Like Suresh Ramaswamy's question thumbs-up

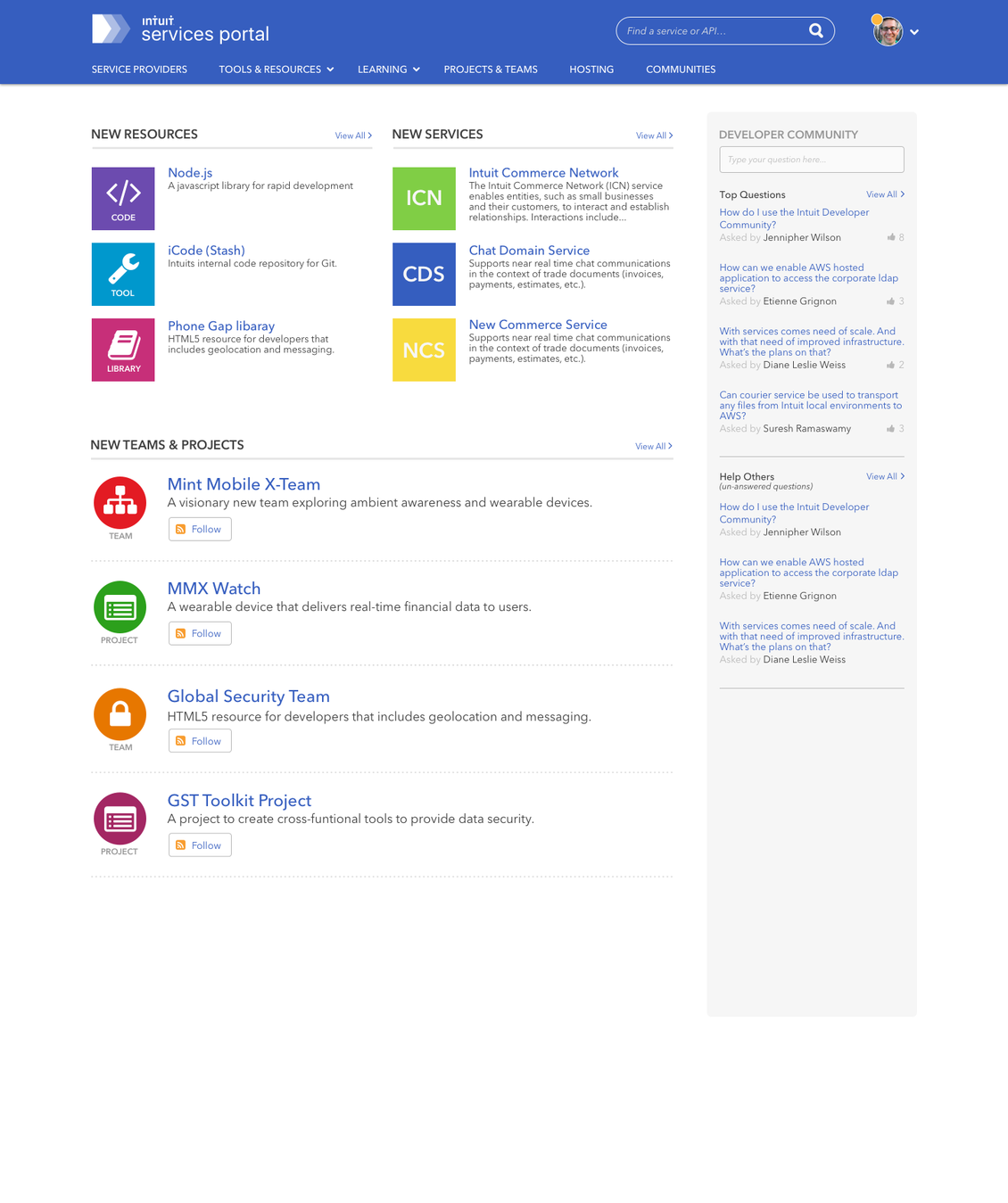(891, 429)
